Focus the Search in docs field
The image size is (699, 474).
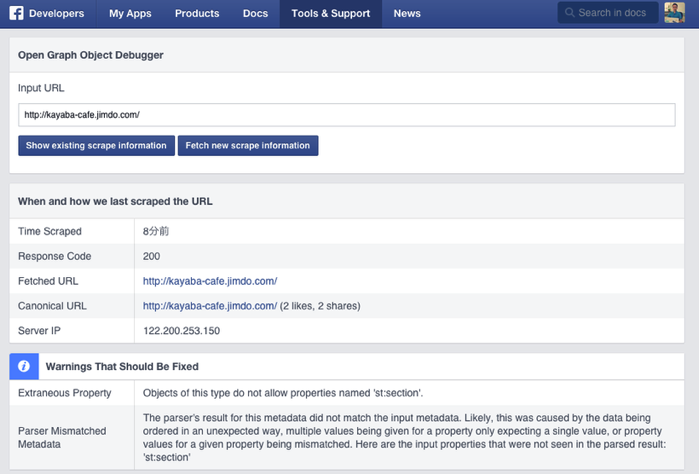click(608, 12)
